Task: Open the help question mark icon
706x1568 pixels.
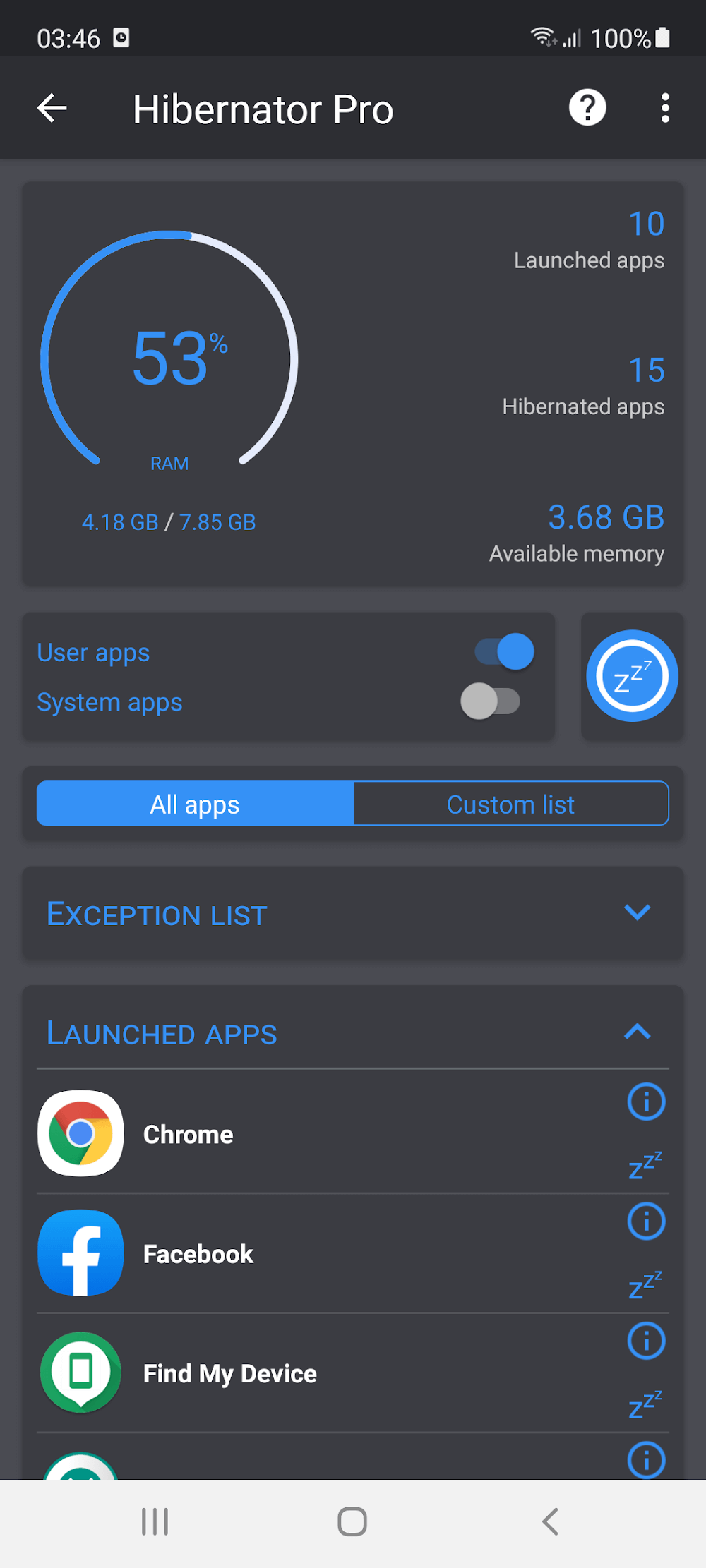Action: (x=587, y=108)
